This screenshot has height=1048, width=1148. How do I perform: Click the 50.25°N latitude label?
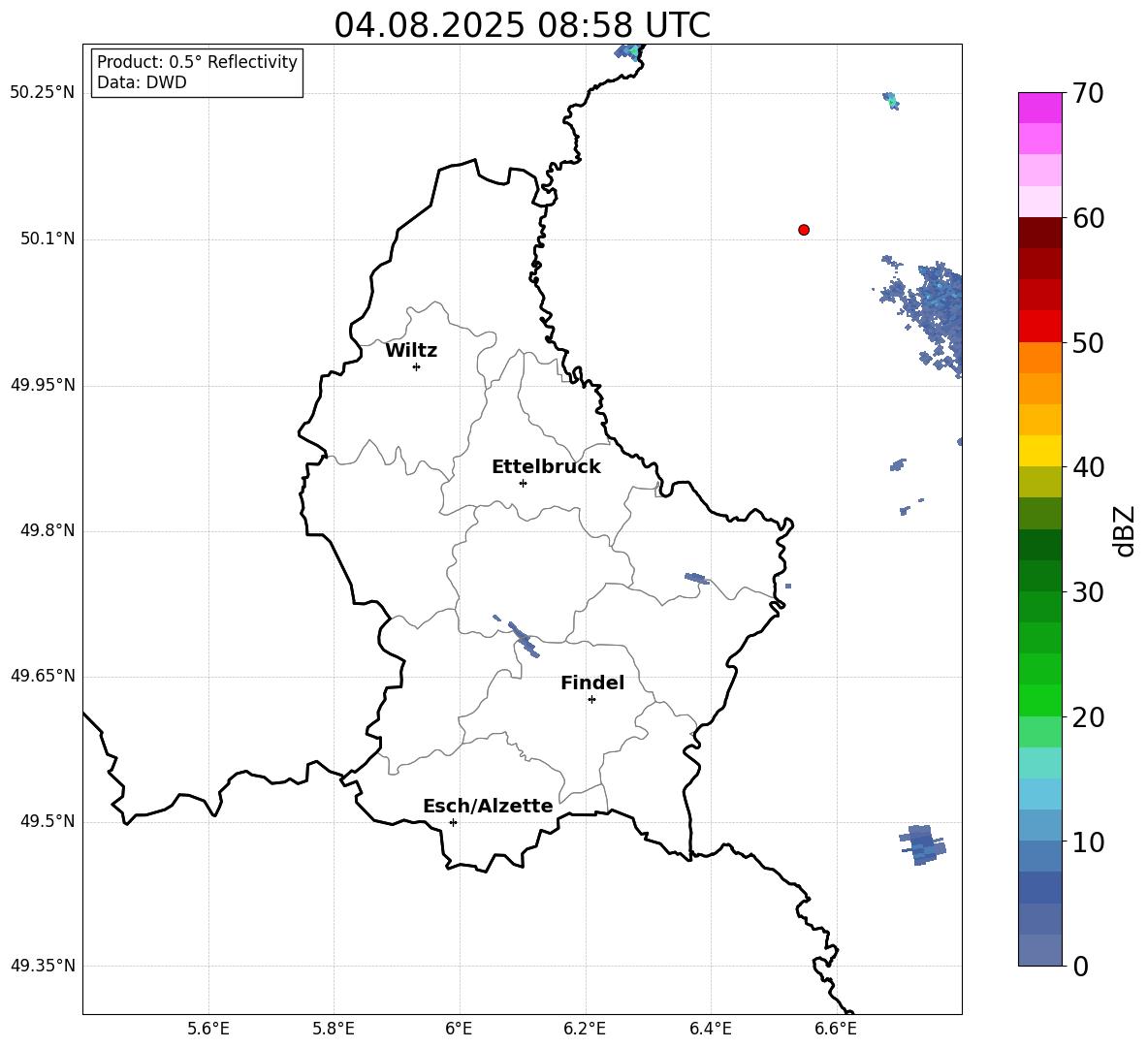pyautogui.click(x=43, y=93)
